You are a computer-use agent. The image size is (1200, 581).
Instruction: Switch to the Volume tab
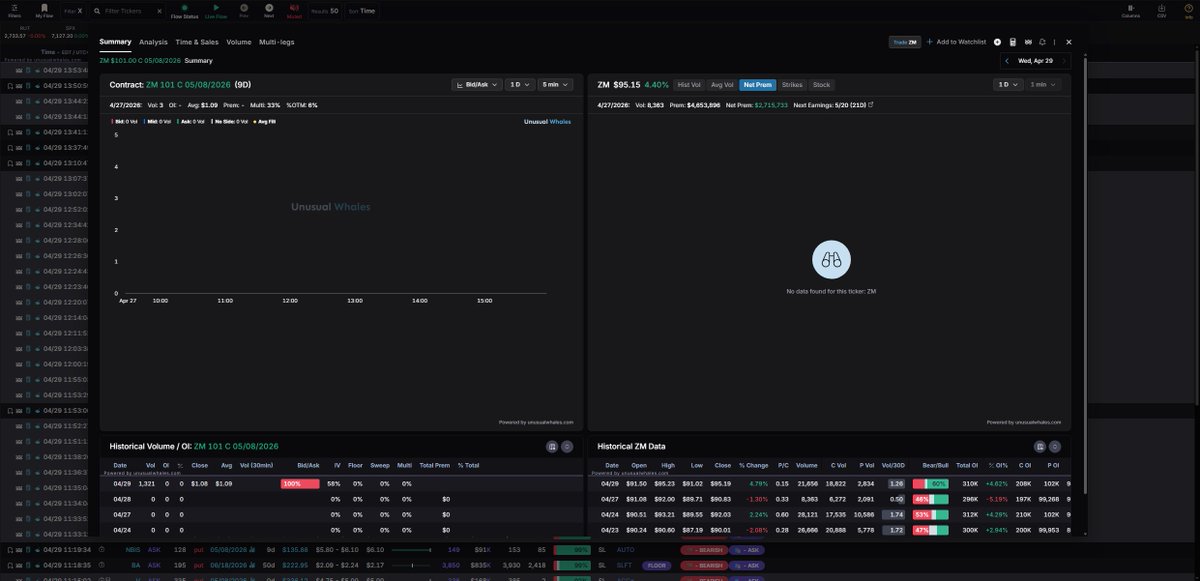click(x=239, y=42)
